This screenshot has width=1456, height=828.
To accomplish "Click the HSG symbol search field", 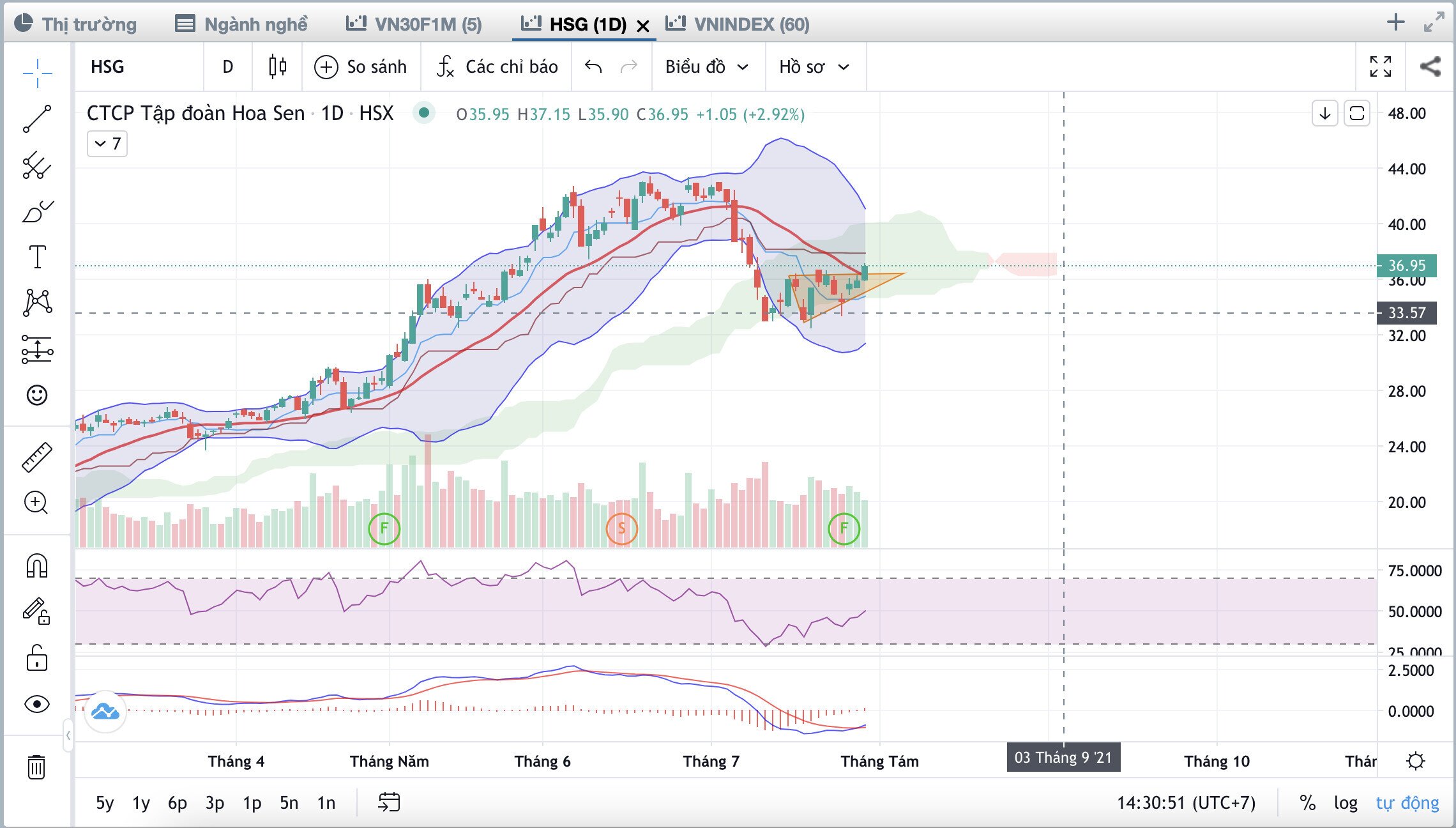I will click(139, 66).
